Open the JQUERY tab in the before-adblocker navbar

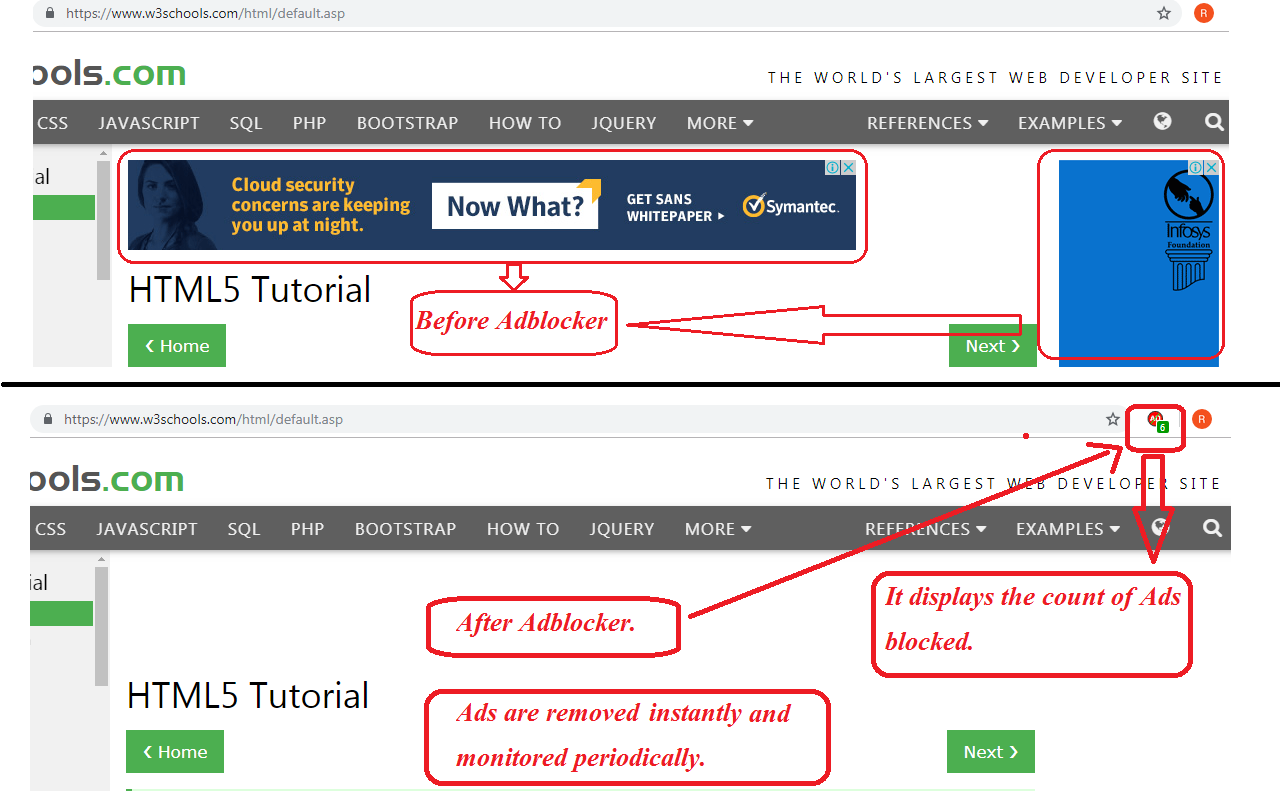point(624,123)
